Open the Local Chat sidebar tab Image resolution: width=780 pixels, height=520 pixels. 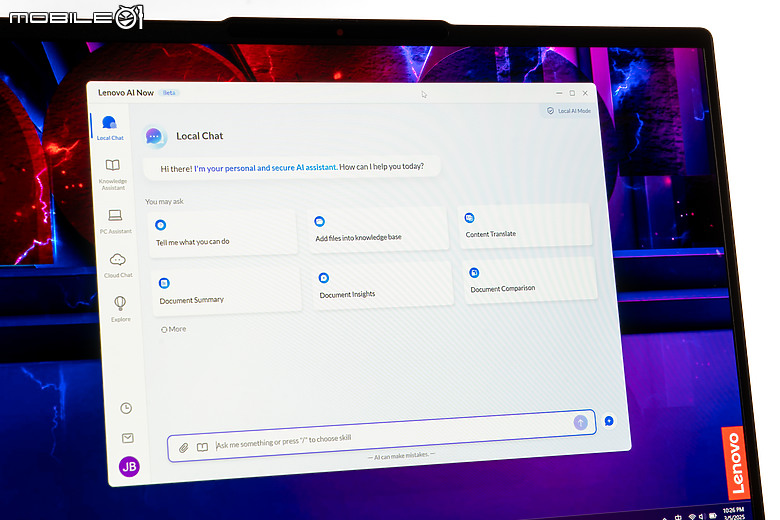[x=109, y=128]
